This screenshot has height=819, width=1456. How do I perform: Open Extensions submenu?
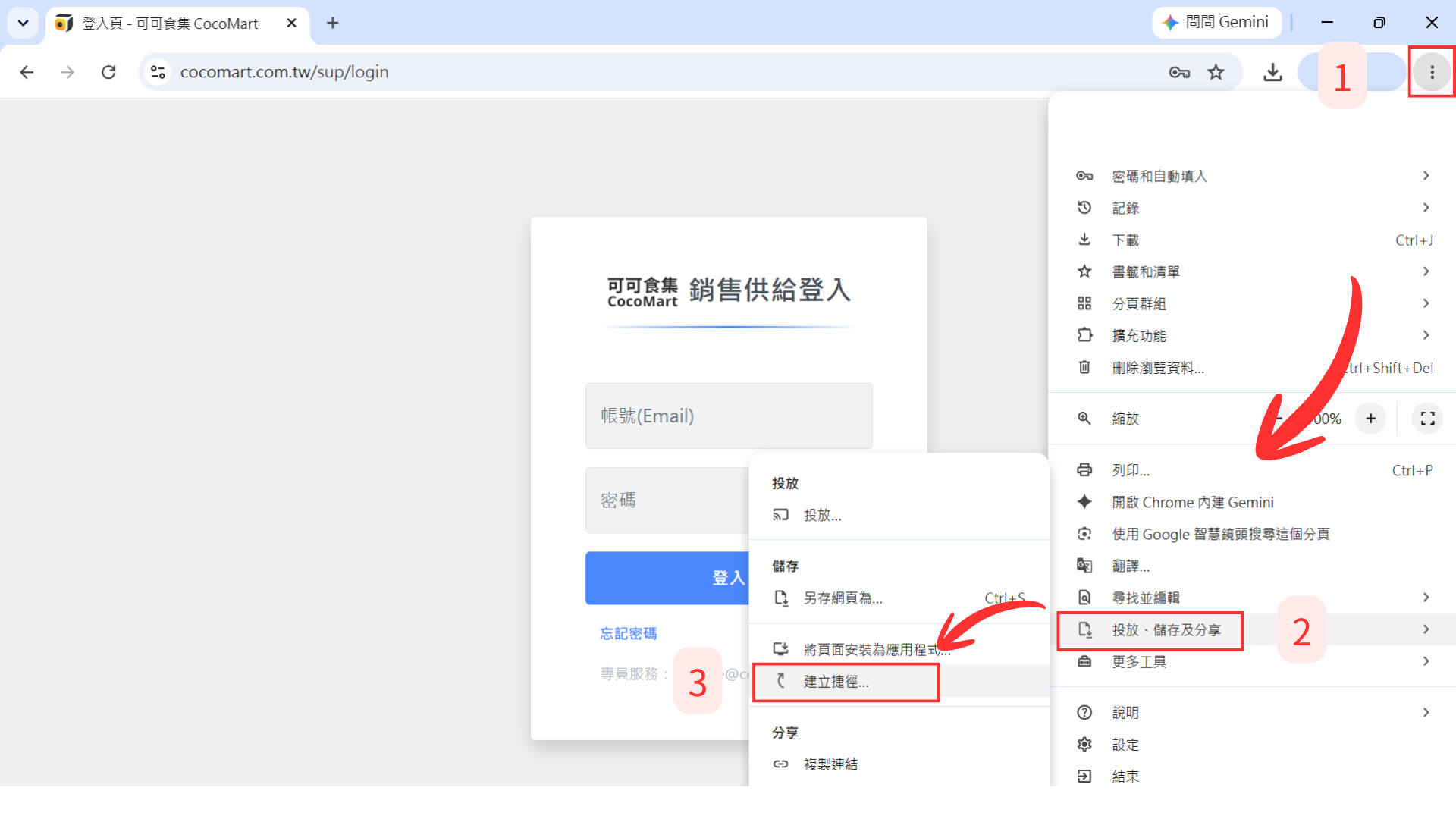[x=1251, y=335]
